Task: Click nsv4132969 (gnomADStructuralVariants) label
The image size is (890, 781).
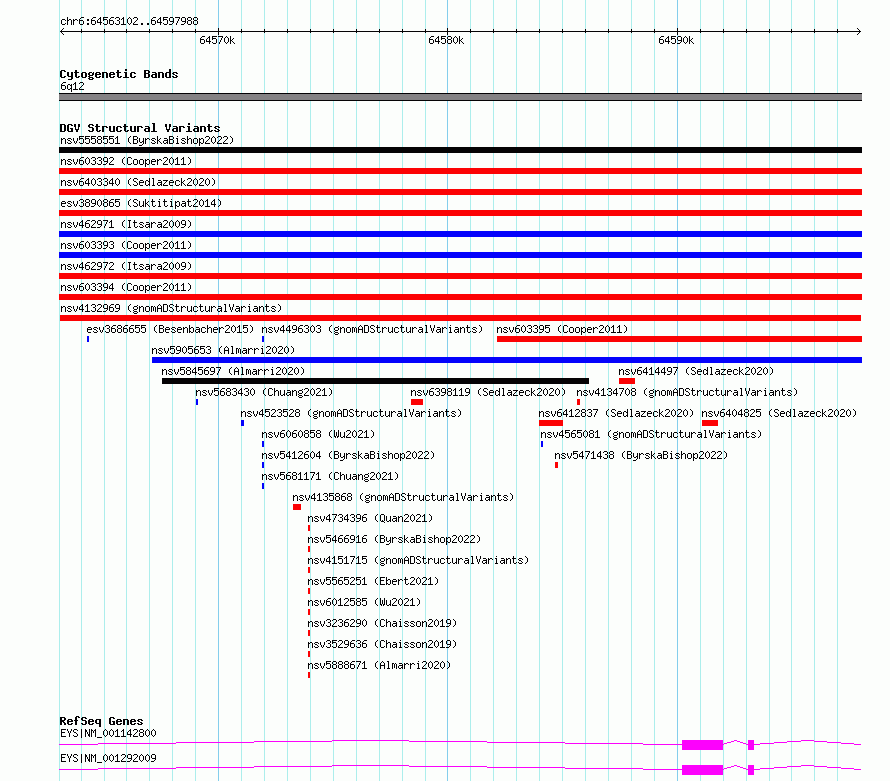Action: [171, 308]
